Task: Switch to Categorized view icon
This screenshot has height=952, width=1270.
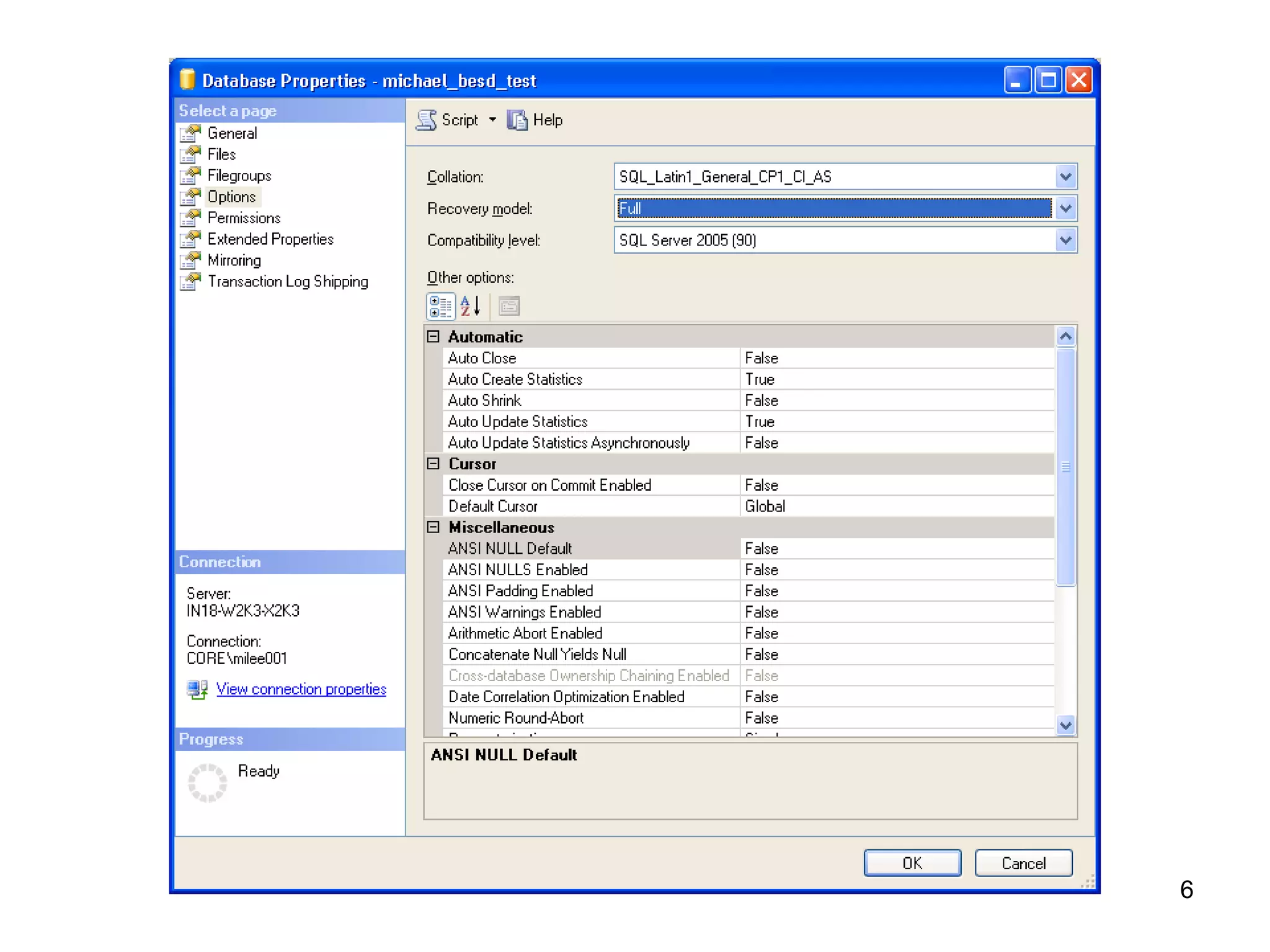Action: click(x=441, y=306)
